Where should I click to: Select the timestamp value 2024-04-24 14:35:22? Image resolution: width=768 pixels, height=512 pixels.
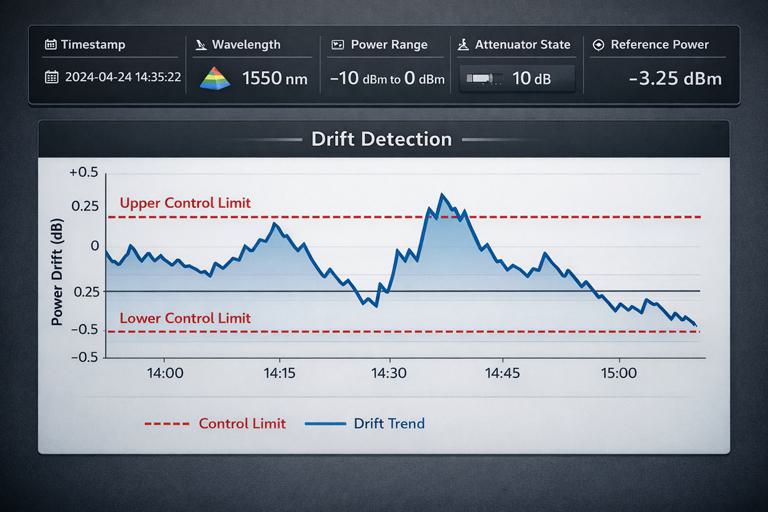(123, 77)
